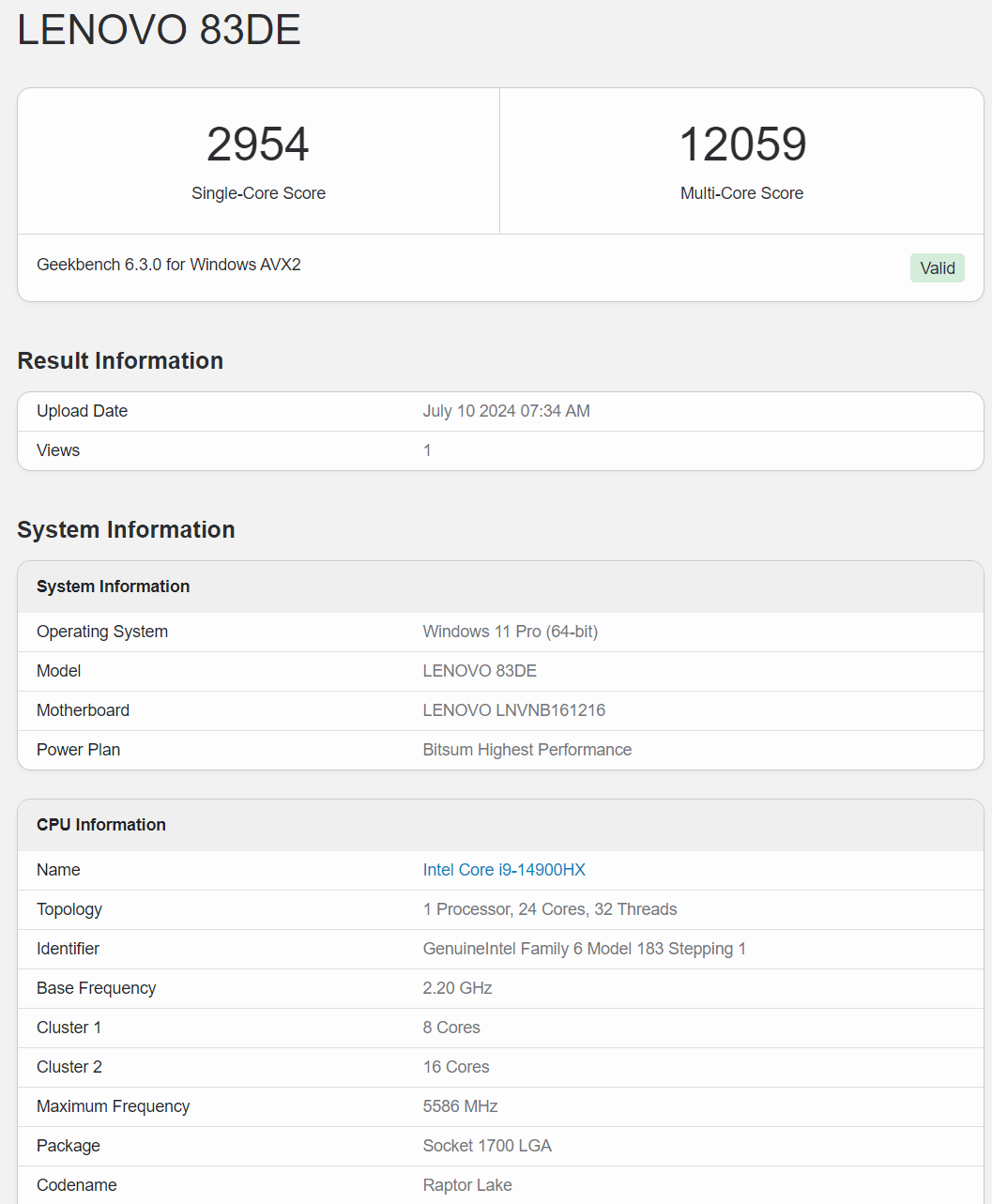
Task: Select the GenuineIntel Family 6 Model 183 value
Action: [585, 949]
